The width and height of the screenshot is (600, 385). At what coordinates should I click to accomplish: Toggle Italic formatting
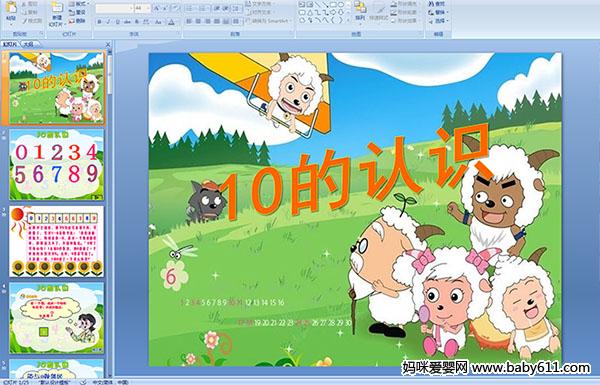(108, 22)
